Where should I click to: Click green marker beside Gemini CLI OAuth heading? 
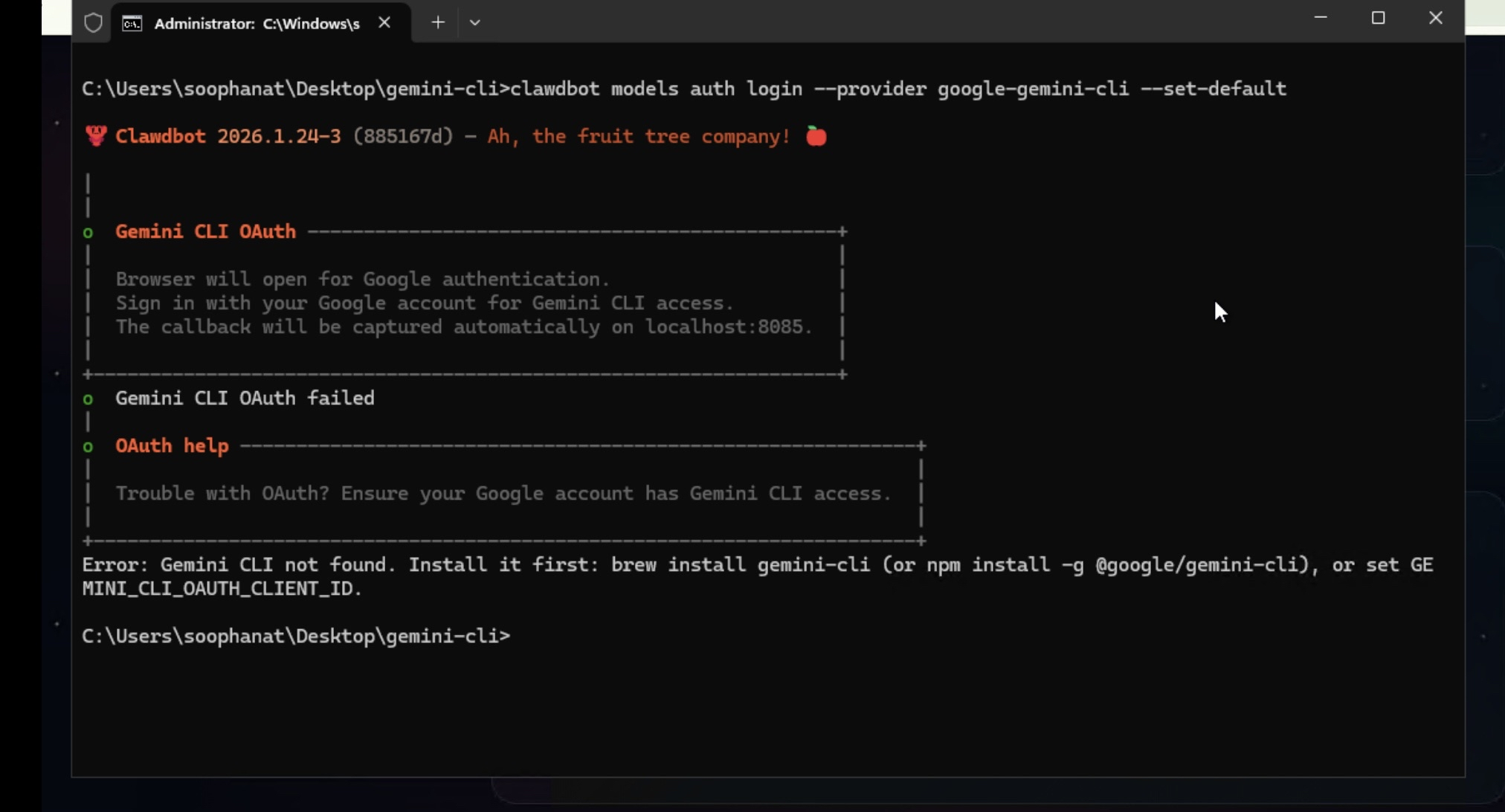(88, 233)
